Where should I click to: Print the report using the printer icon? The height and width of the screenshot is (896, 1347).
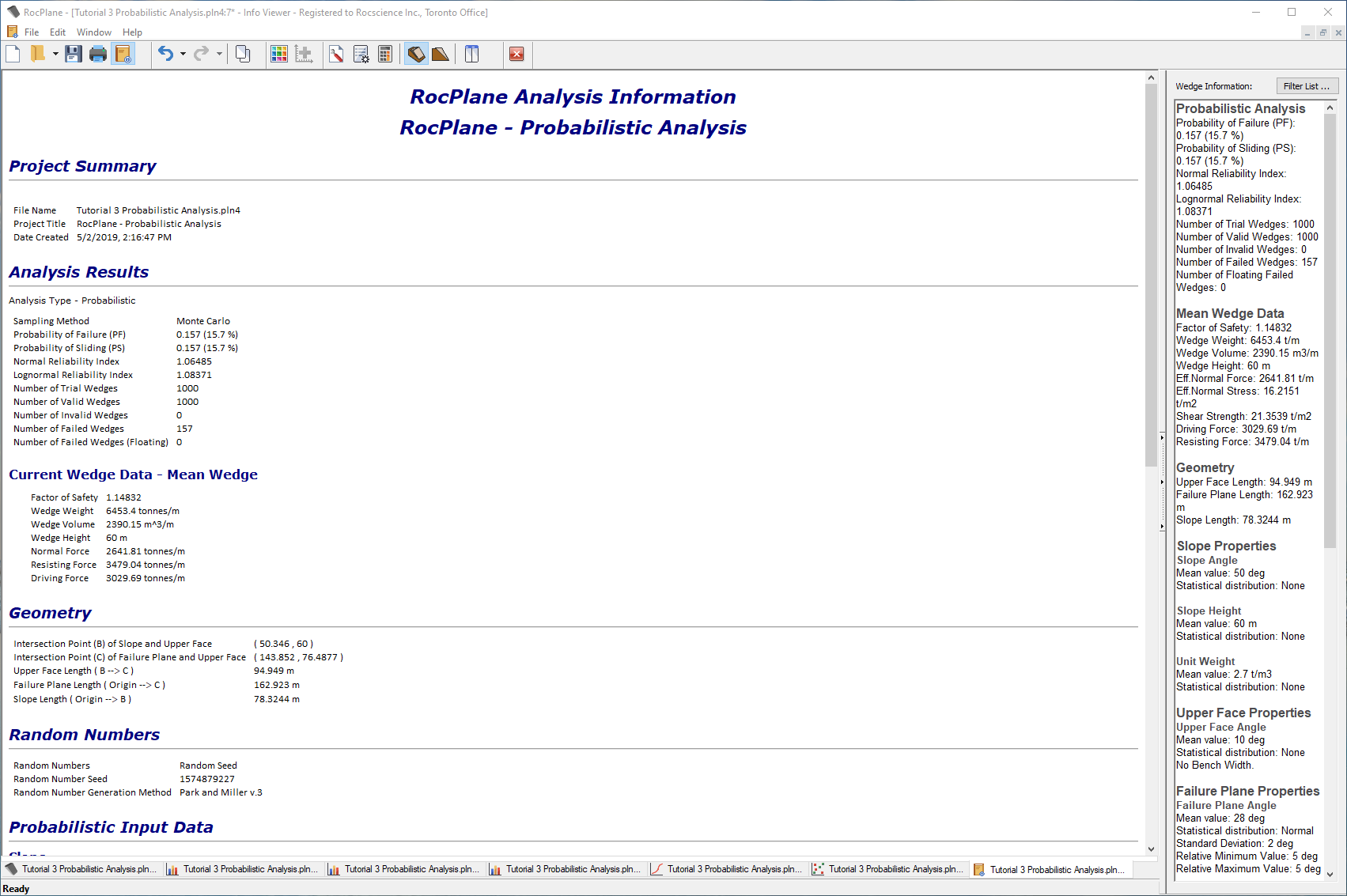pos(98,54)
